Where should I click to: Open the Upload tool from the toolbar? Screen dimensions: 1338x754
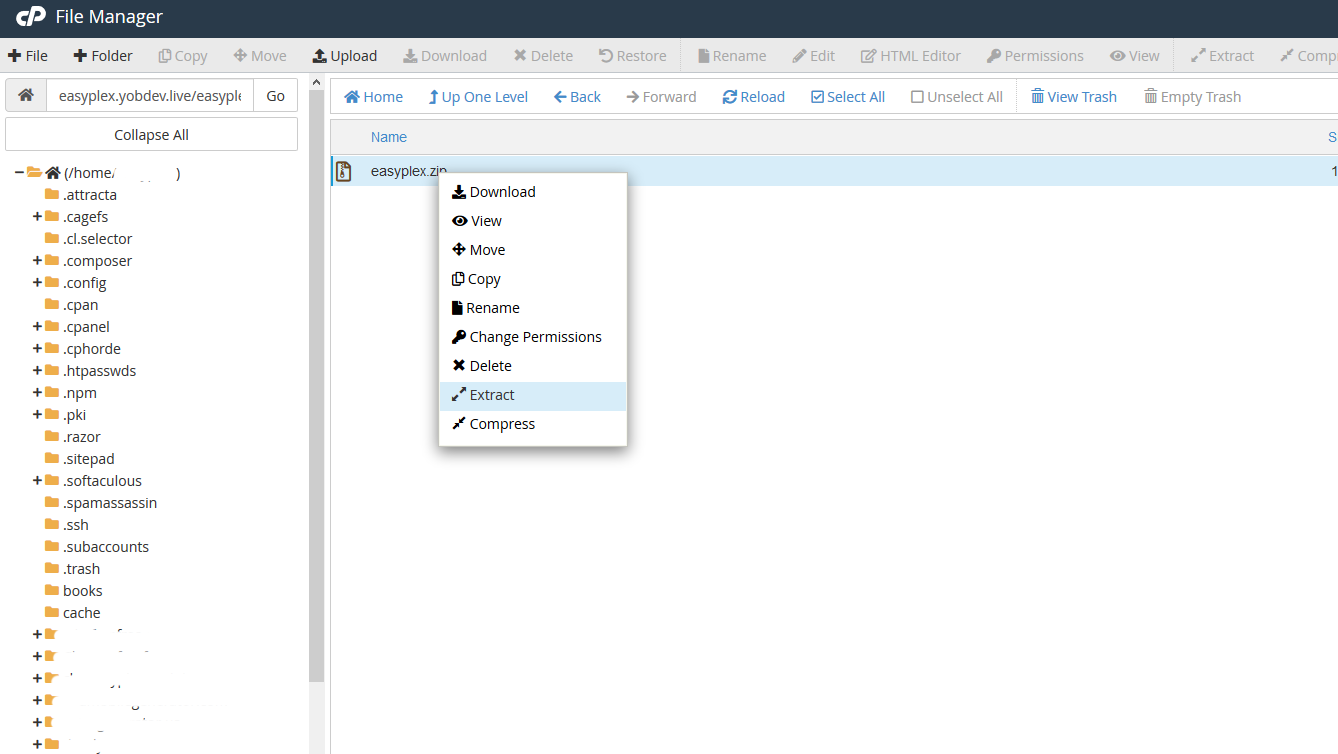point(344,55)
